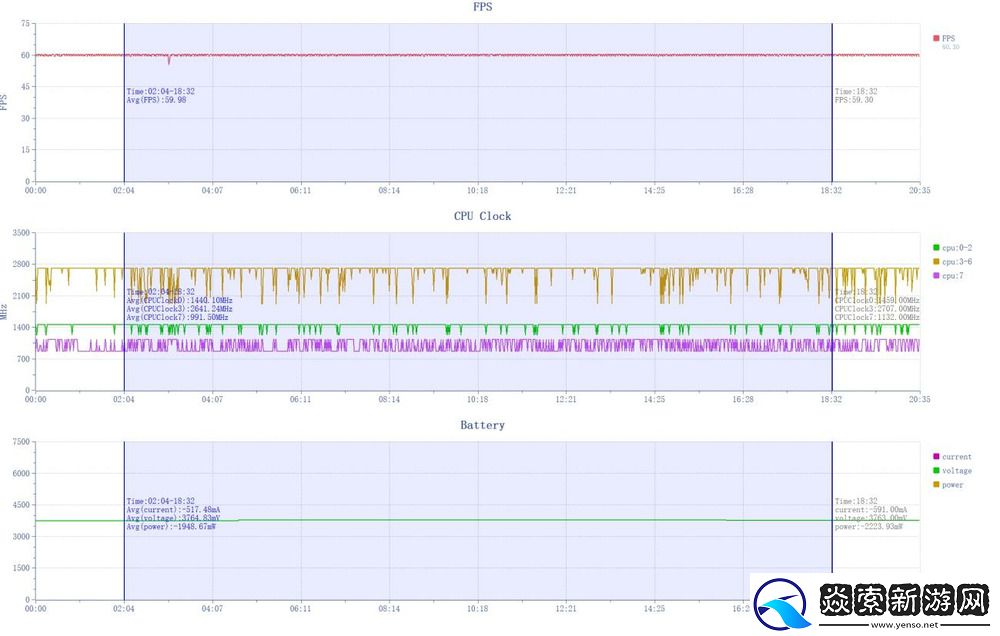Click the Avg(FPS):59.98 annotation
The height and width of the screenshot is (636, 1000).
(x=156, y=100)
